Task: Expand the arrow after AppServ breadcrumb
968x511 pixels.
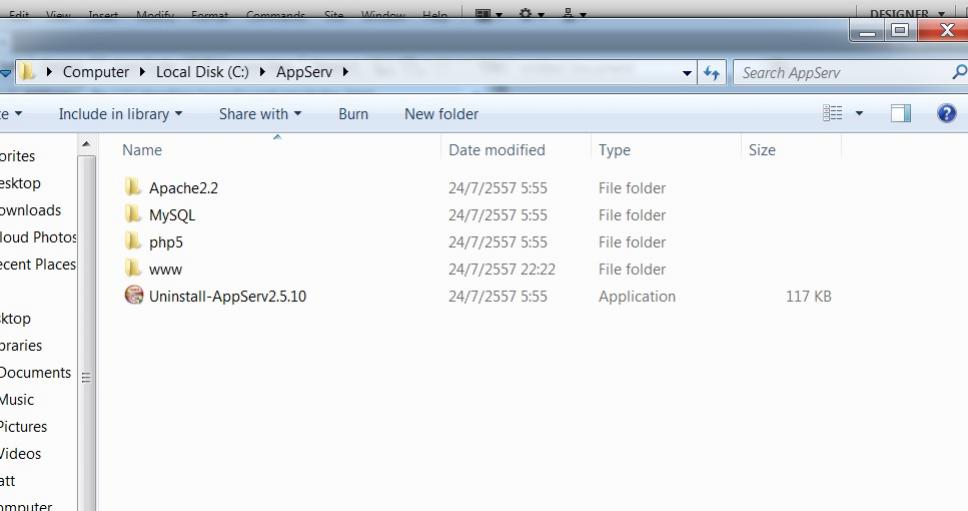Action: 346,72
